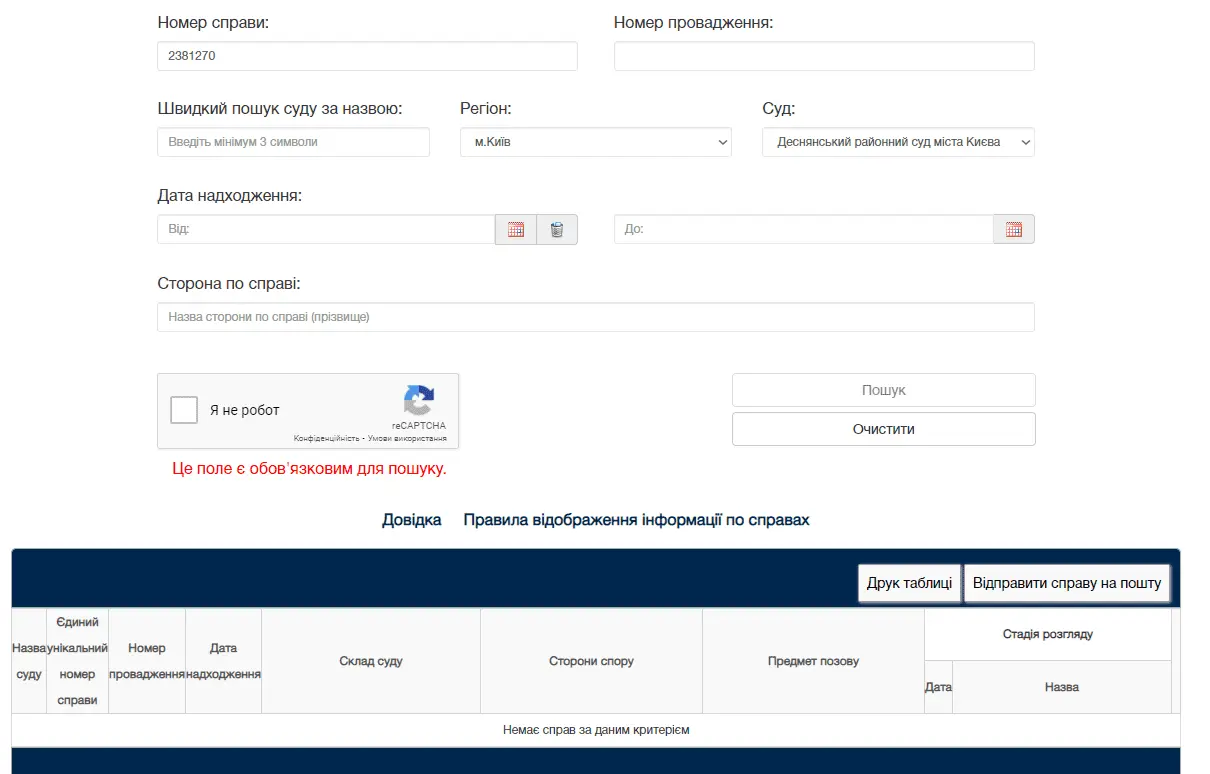Screen dimensions: 1210x774
Task: Open the Суд dropdown list
Action: pyautogui.click(x=897, y=142)
